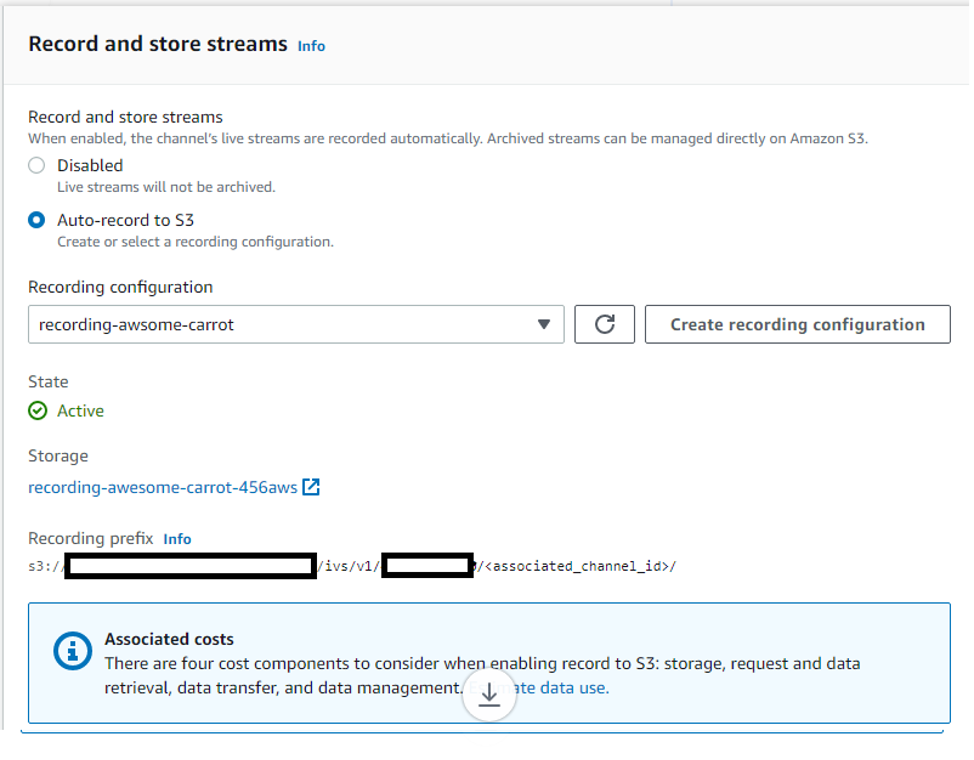974x760 pixels.
Task: Select the Disabled recording option
Action: [36, 165]
